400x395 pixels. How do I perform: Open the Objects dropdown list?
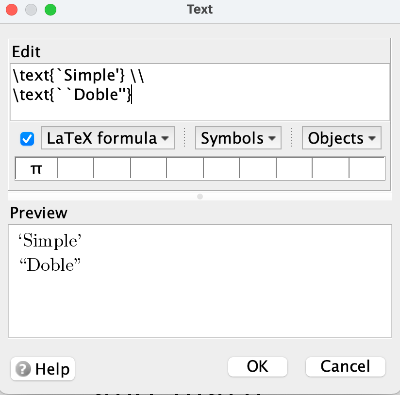(342, 138)
